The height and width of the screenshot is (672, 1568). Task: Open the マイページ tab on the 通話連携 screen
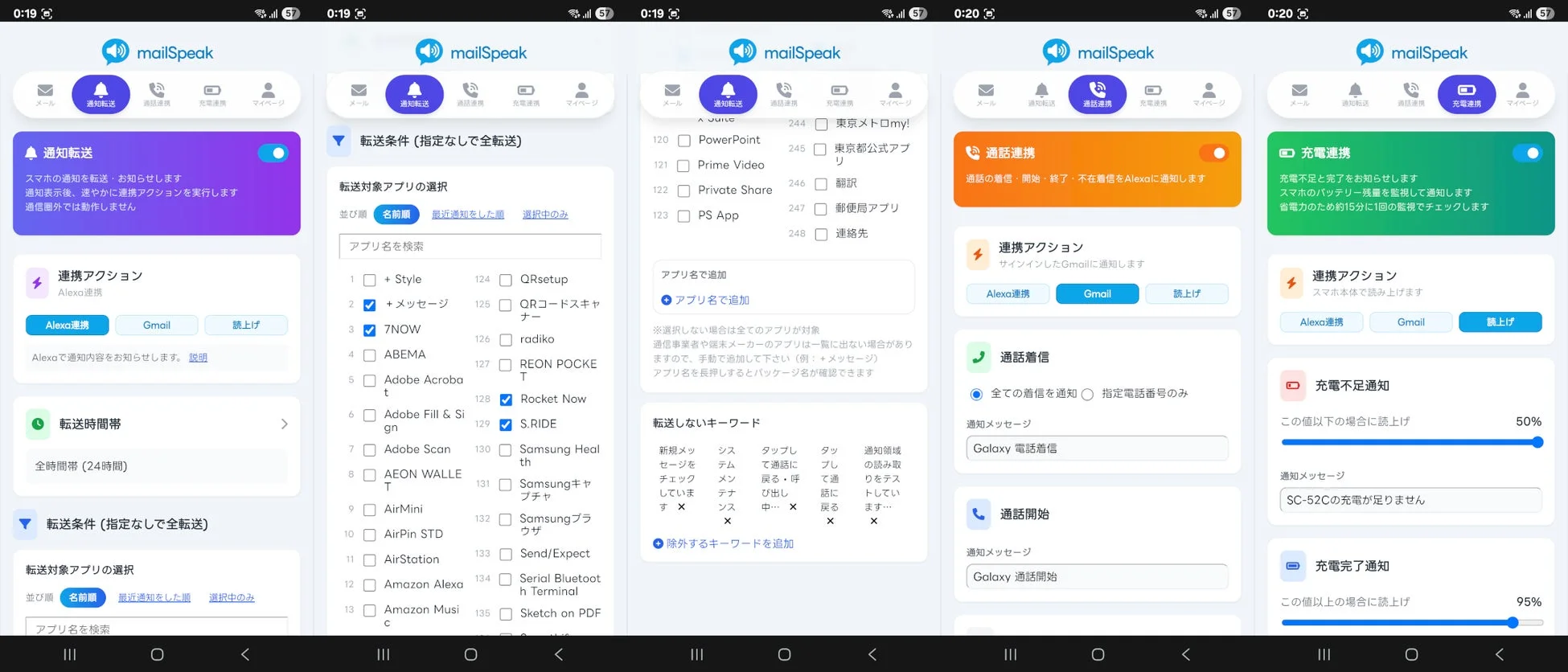click(x=1209, y=94)
